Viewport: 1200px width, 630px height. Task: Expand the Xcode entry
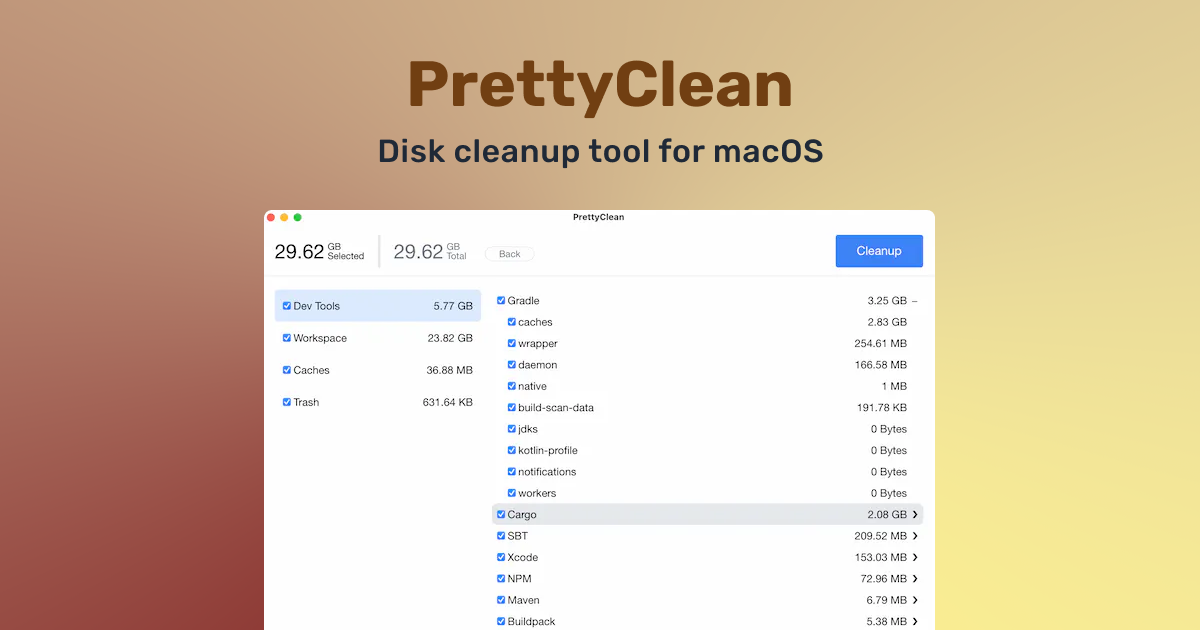click(x=916, y=557)
